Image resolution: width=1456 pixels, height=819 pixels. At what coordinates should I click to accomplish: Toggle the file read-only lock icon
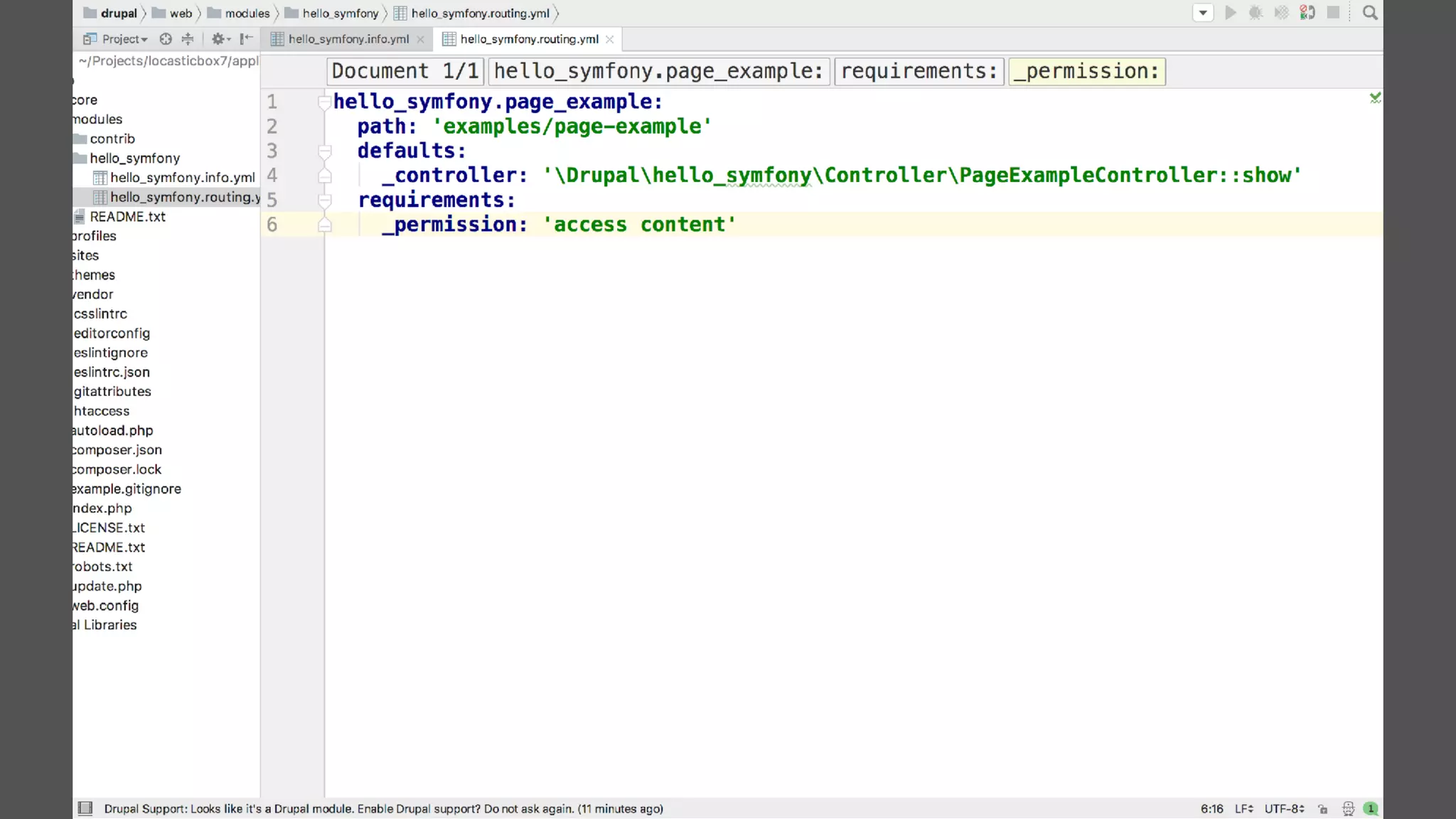(1322, 808)
